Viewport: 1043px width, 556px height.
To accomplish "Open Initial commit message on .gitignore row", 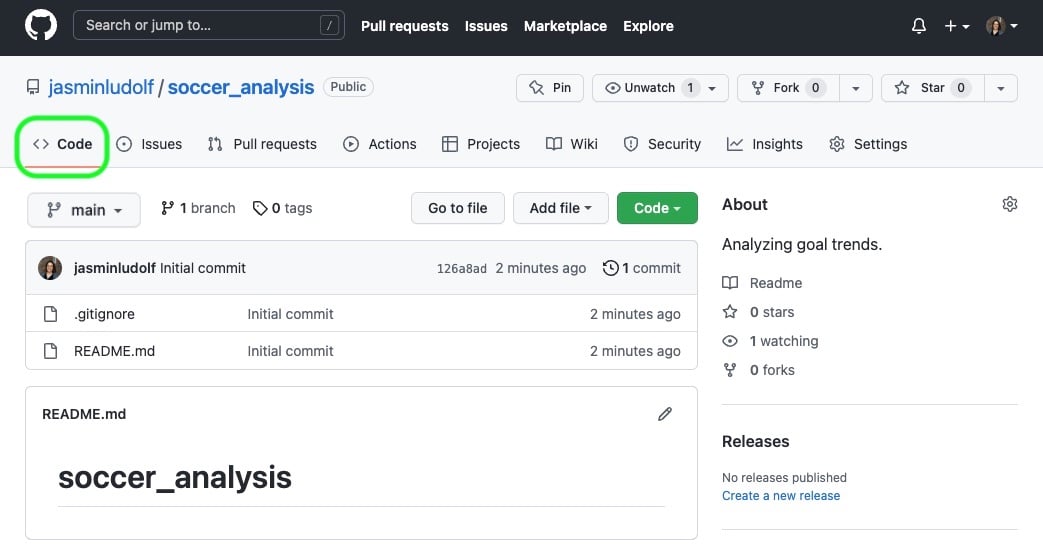I will click(290, 314).
